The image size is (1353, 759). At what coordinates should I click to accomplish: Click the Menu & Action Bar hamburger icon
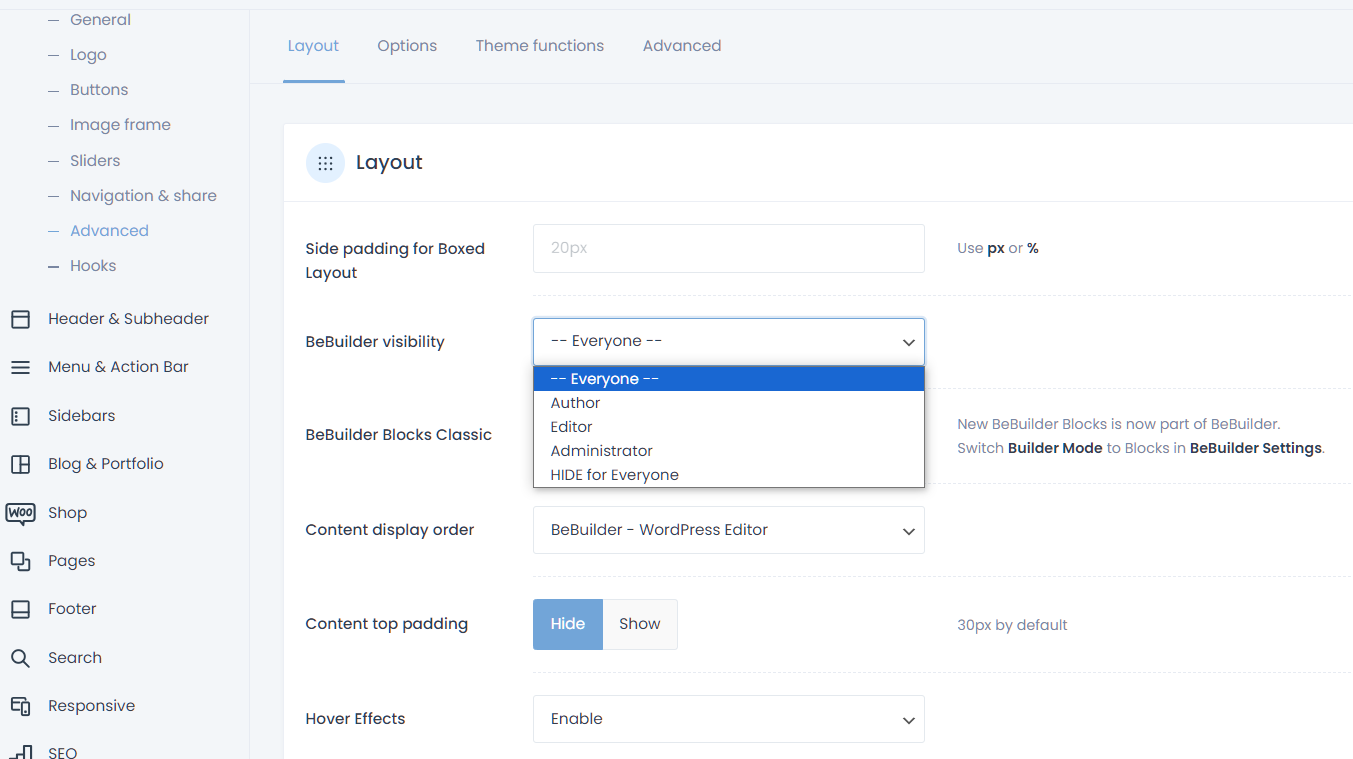click(x=20, y=367)
